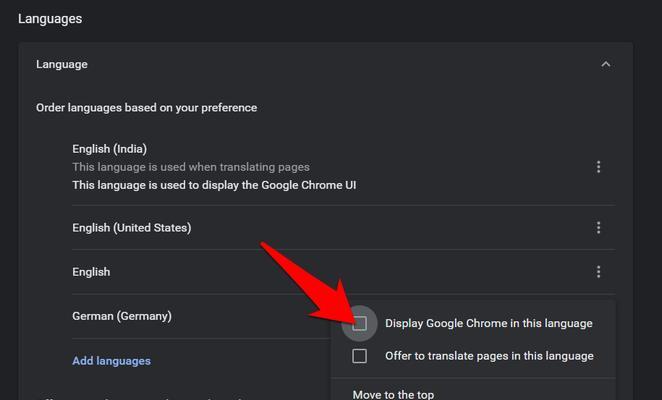Screen dimensions: 662x400
Task: Click the plain English language entry
Action: click(x=91, y=272)
